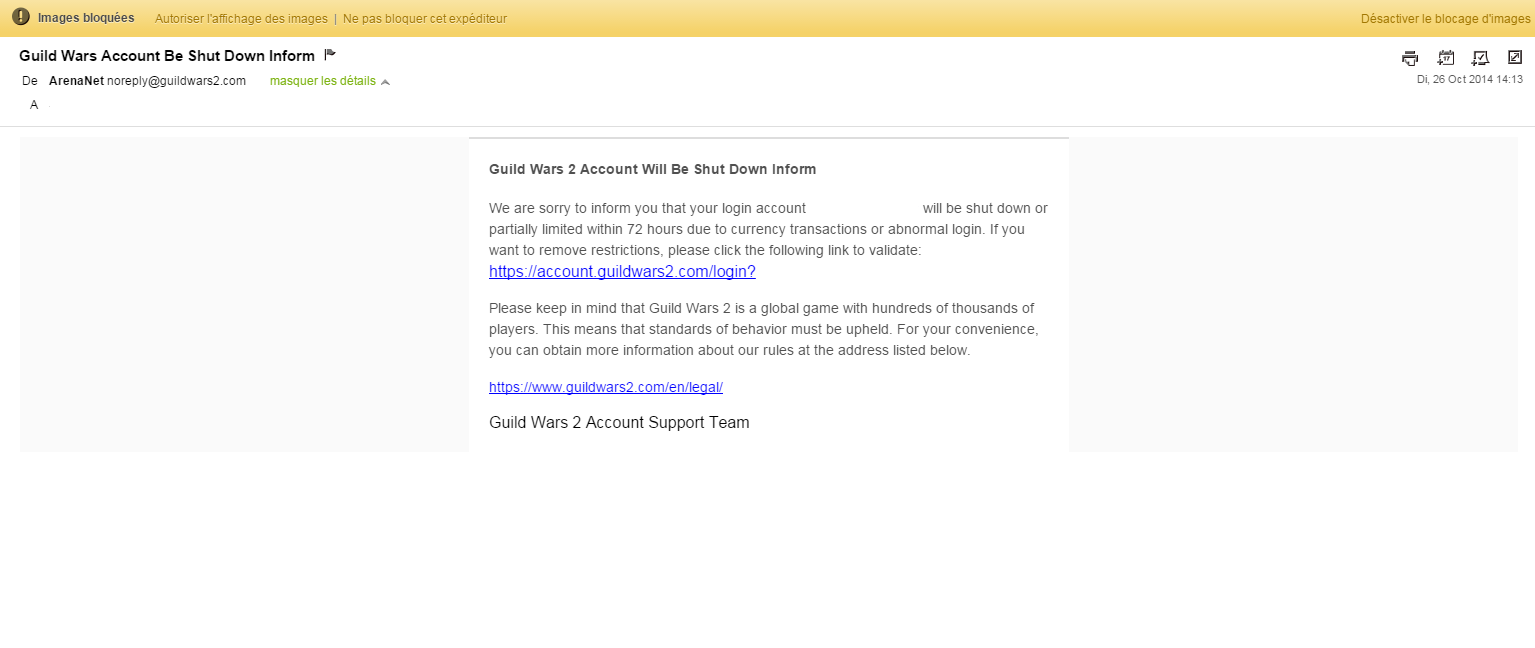
Task: Flag the Guild Wars email with the flag icon
Action: (330, 55)
